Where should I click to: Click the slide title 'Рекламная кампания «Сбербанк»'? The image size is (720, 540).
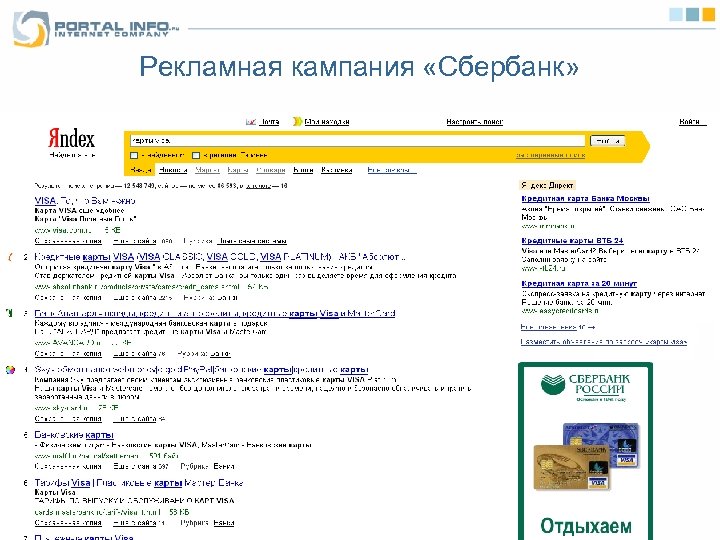(x=359, y=67)
